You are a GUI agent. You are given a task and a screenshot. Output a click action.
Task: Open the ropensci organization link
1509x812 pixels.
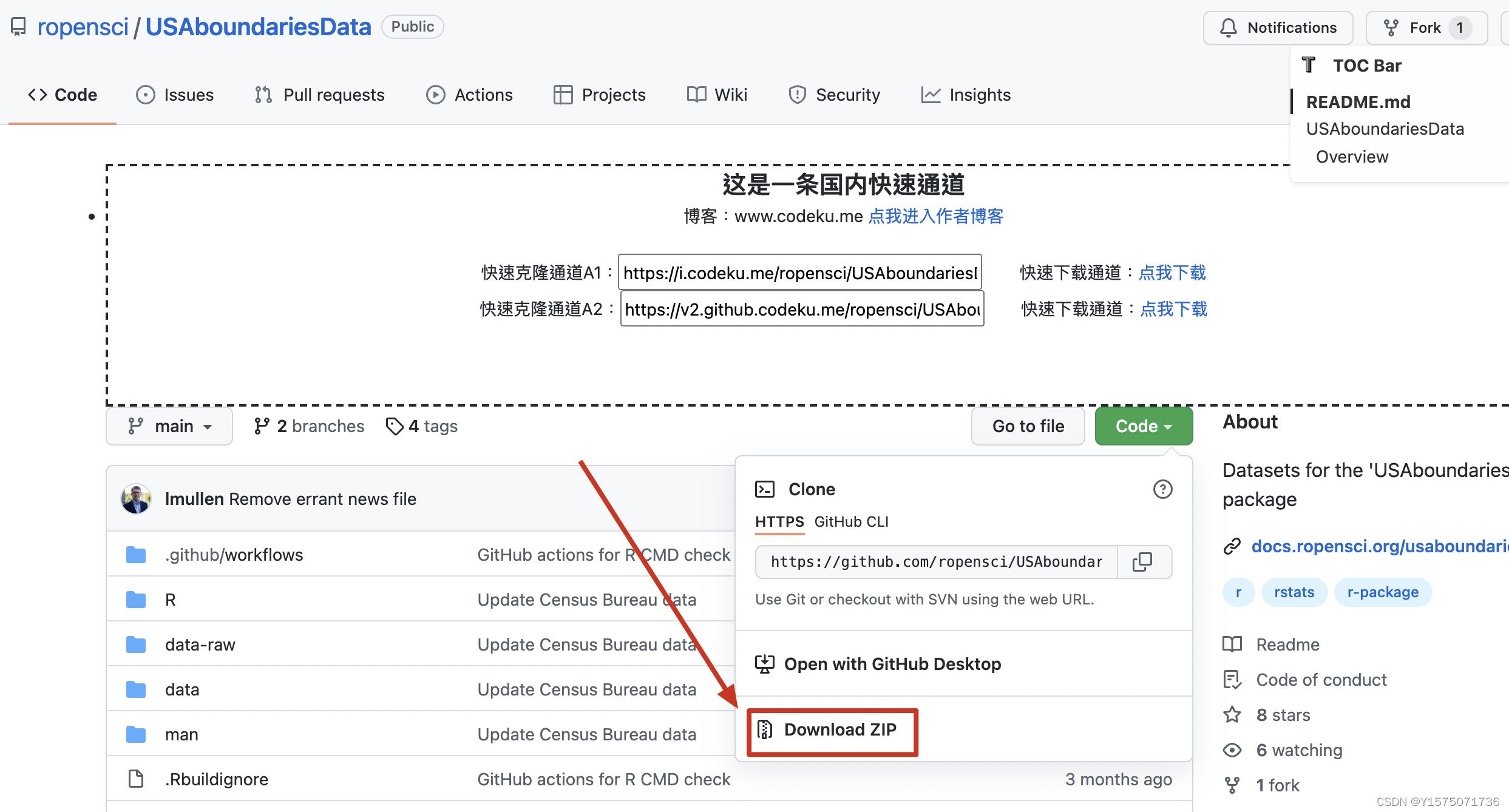tap(83, 27)
